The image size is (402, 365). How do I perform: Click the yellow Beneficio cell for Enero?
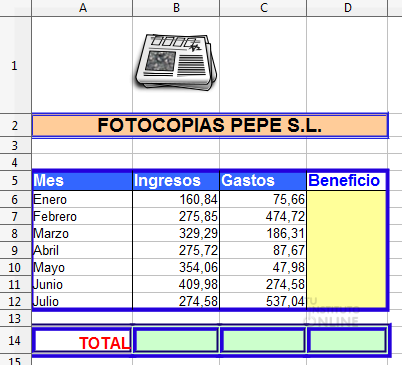[x=346, y=199]
